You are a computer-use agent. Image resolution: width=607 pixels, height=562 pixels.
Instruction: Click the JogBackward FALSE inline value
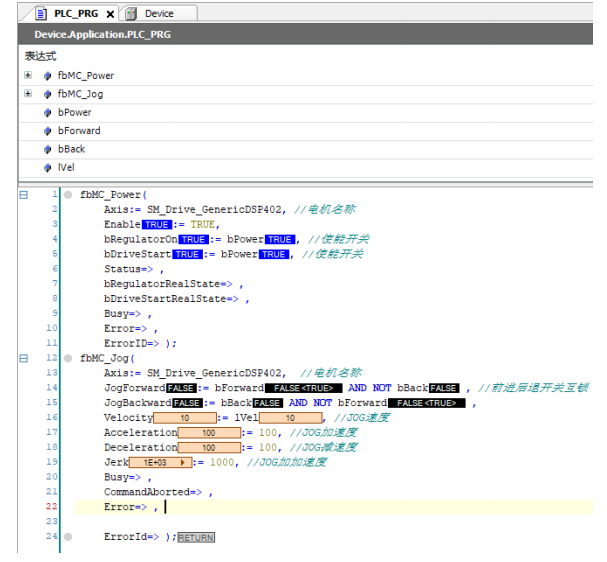pyautogui.click(x=187, y=403)
